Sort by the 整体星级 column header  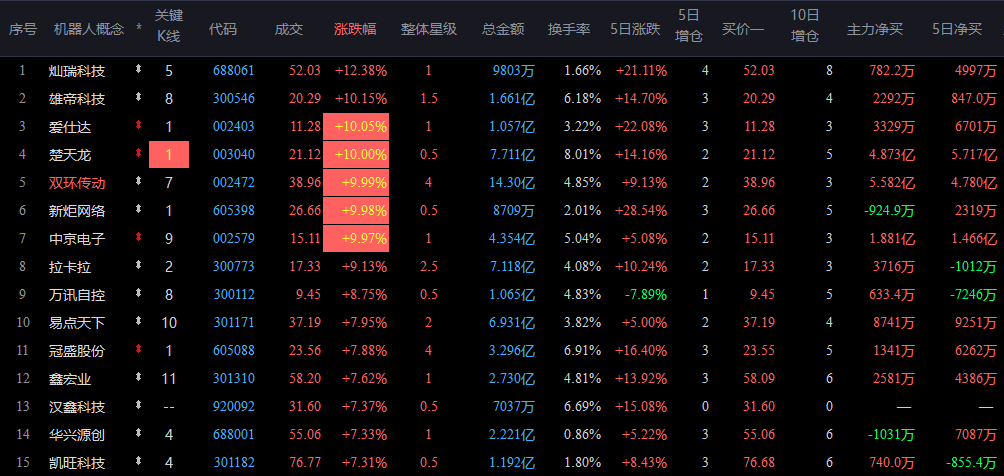429,29
